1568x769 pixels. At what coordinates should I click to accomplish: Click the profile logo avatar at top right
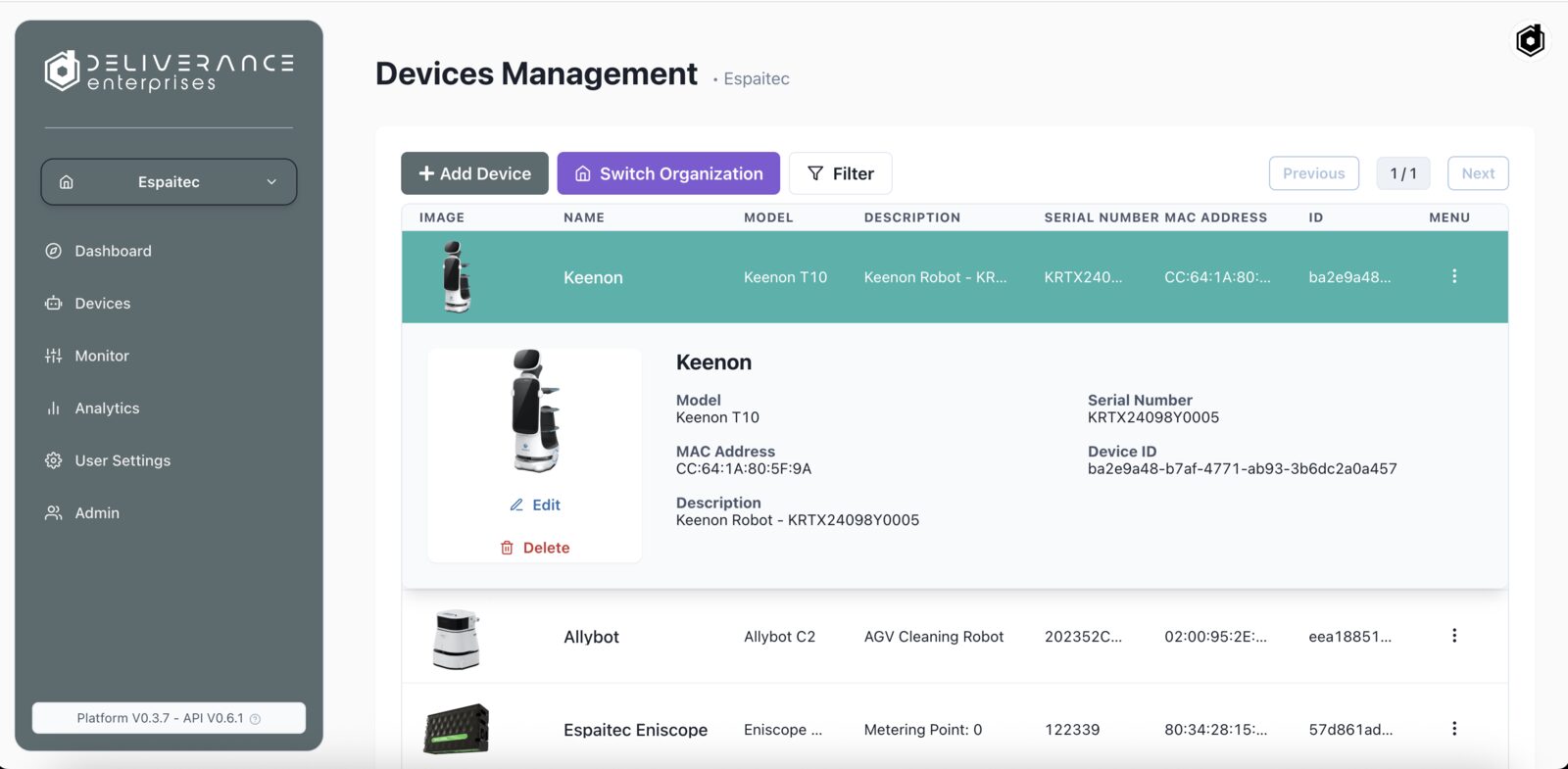[1530, 40]
